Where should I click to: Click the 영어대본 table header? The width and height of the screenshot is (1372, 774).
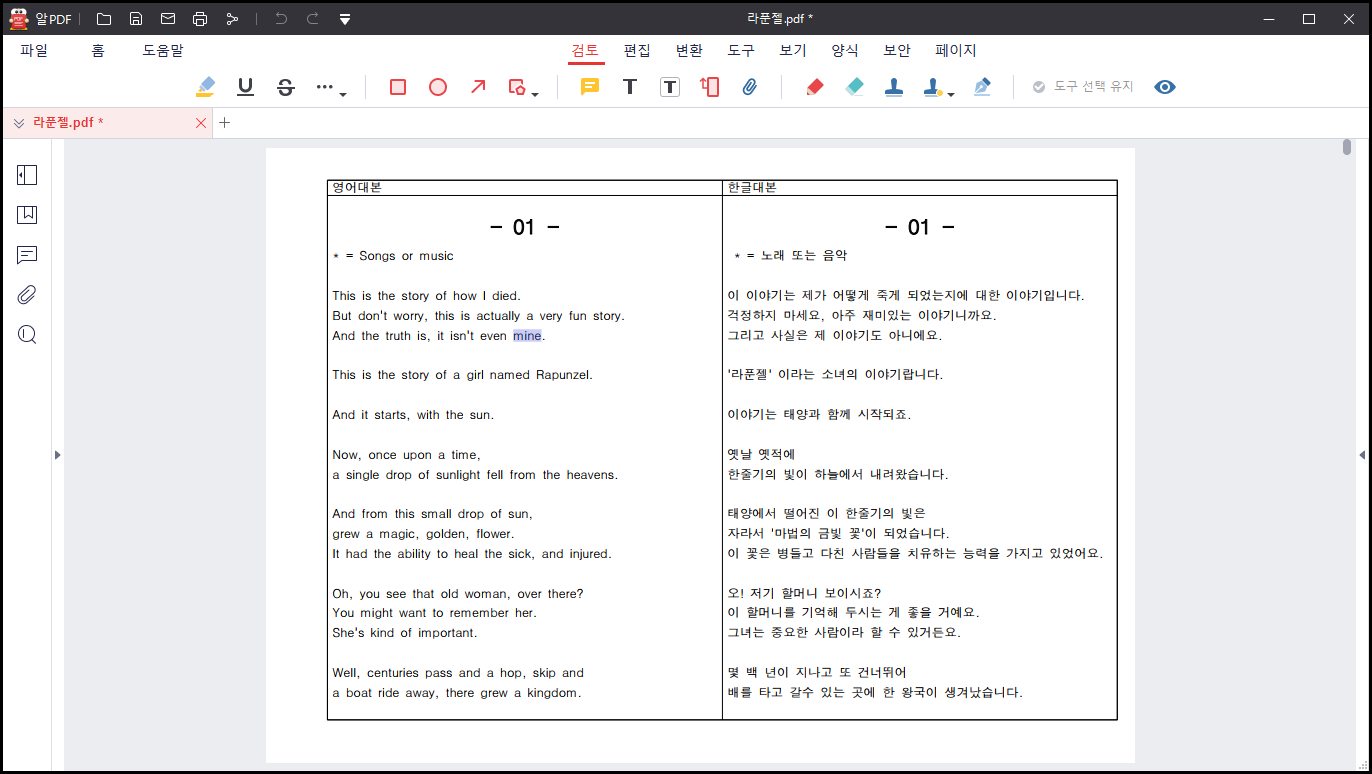(357, 187)
